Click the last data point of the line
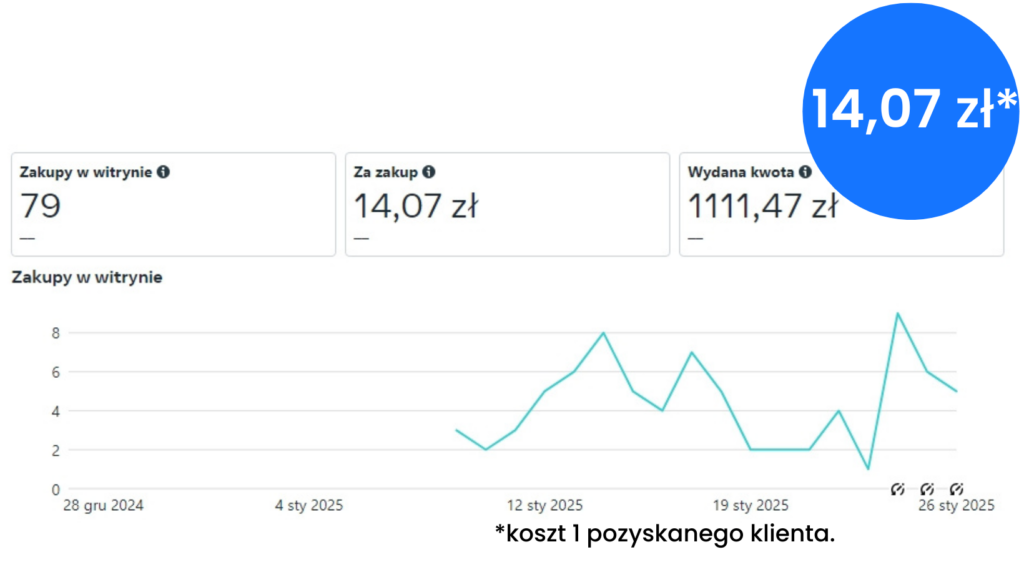This screenshot has height=577, width=1024. click(x=956, y=391)
